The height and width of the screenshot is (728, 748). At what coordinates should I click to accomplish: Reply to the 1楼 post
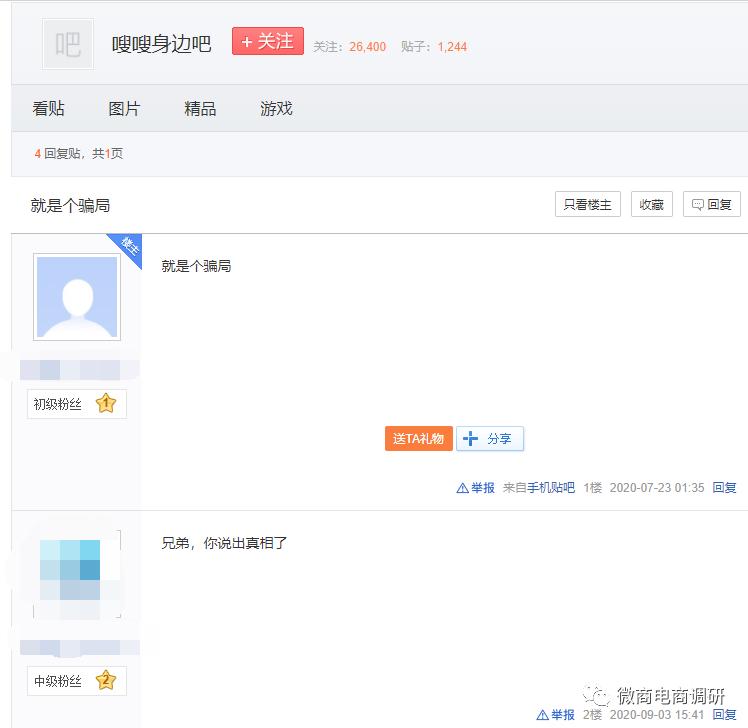click(x=724, y=488)
